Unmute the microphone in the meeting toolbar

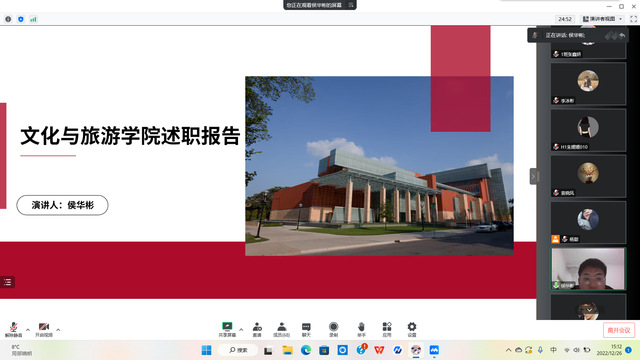click(x=13, y=329)
